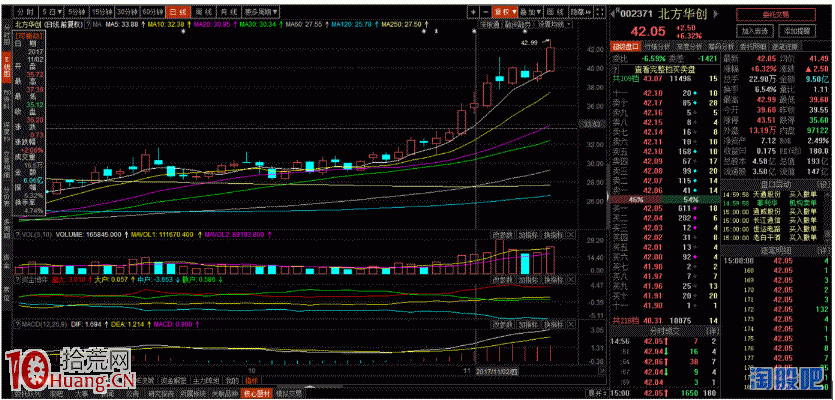Click help icon of MACD panel
The height and width of the screenshot is (400, 835).
(x=18, y=323)
